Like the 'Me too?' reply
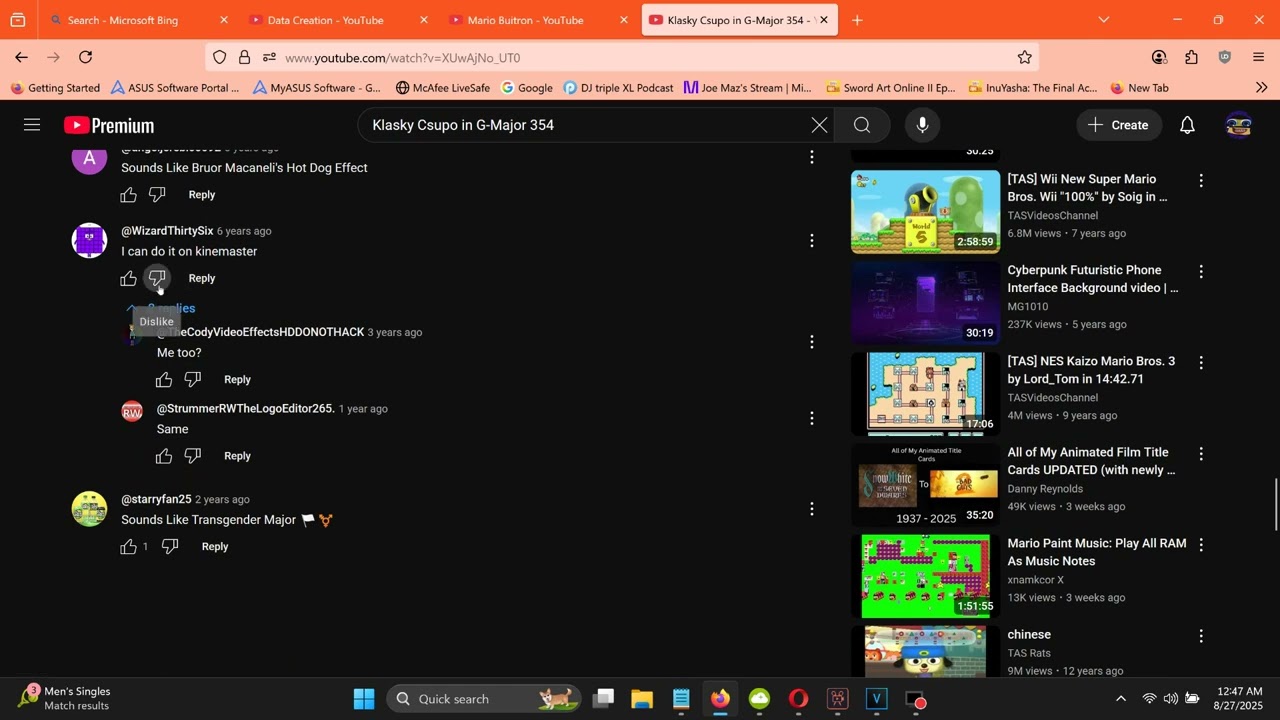 (164, 380)
